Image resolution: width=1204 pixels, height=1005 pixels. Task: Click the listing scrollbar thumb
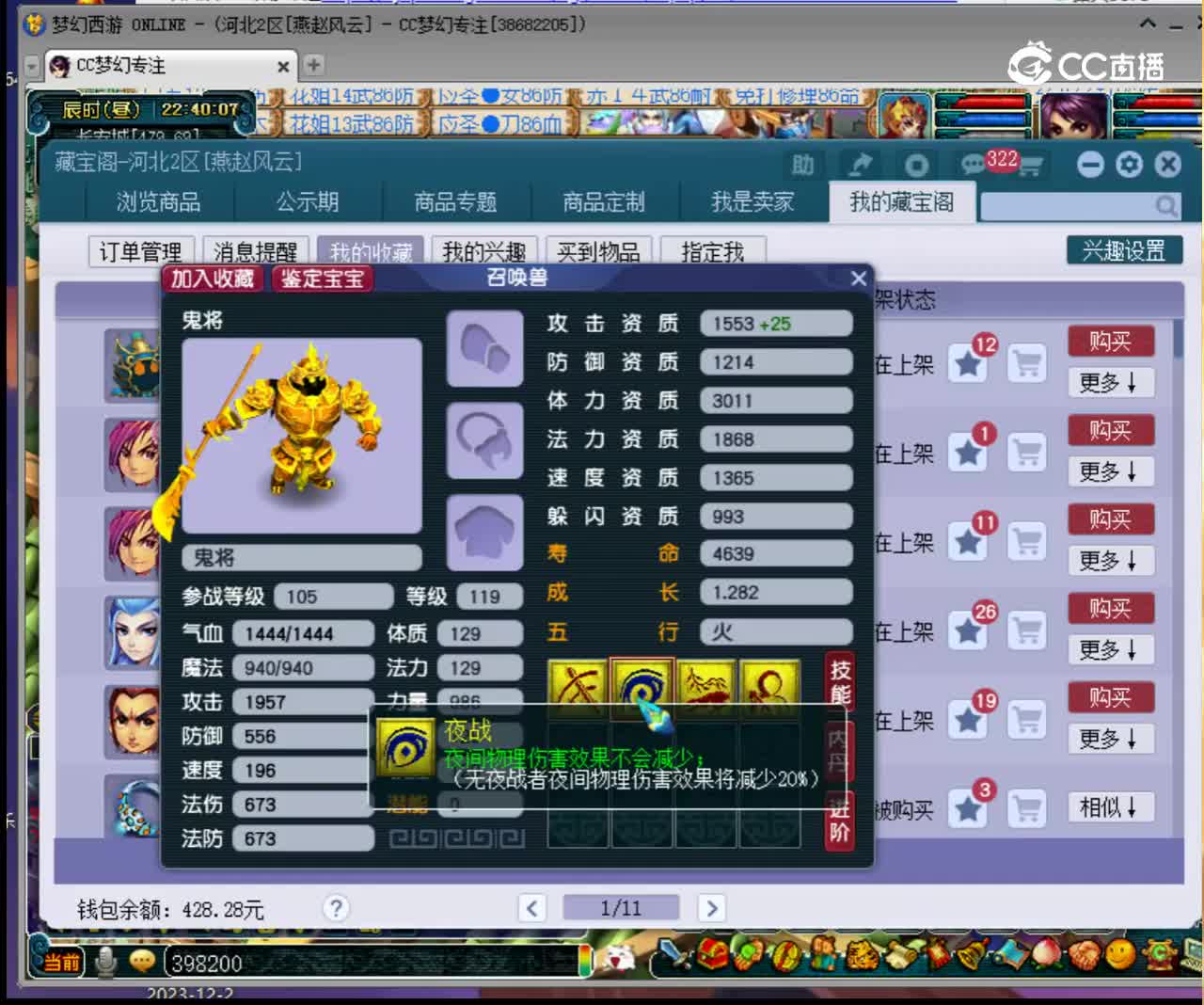coord(1178,339)
